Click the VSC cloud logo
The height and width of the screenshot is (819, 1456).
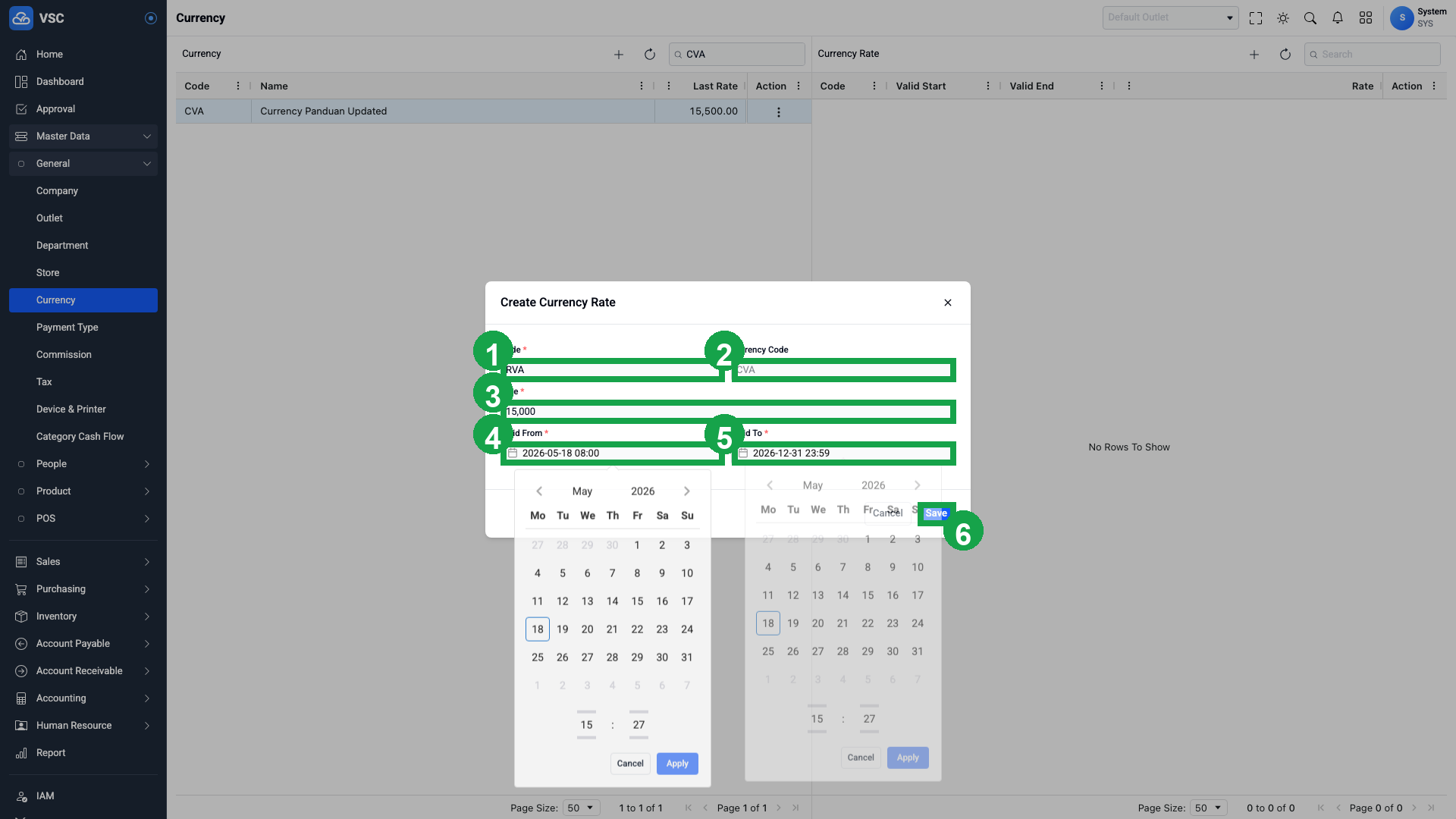point(21,18)
